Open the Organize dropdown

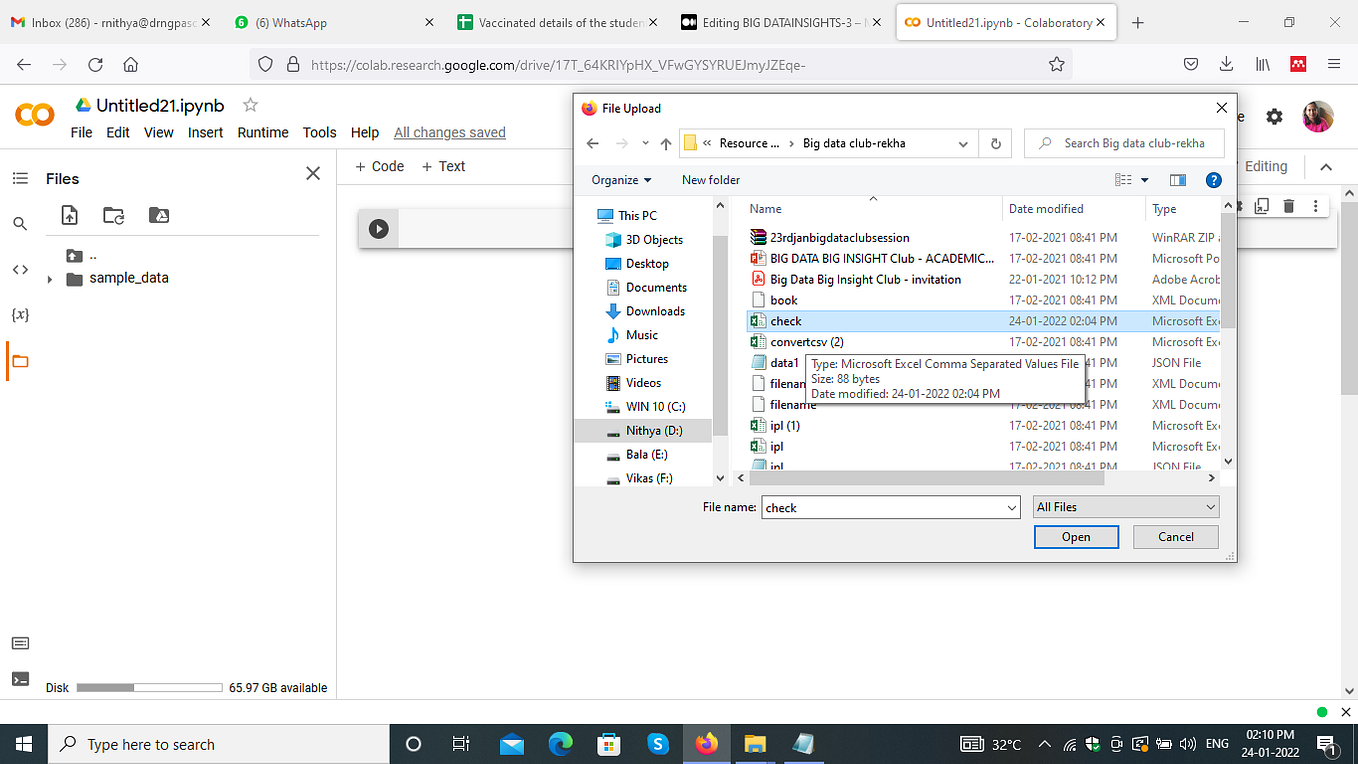[x=618, y=180]
